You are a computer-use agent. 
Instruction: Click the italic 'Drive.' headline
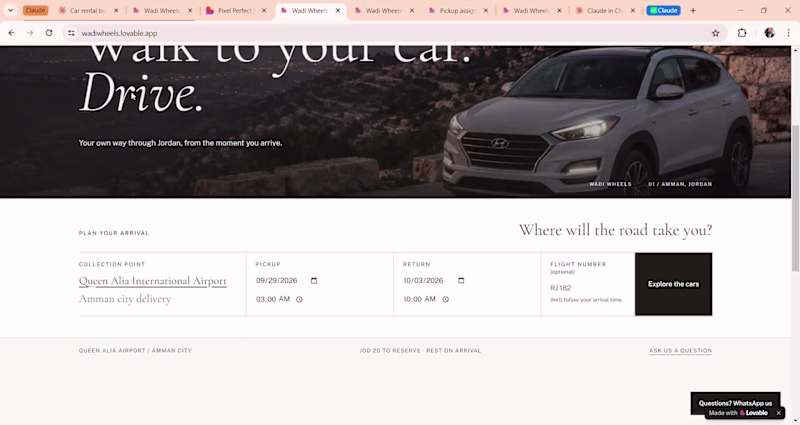click(x=141, y=93)
